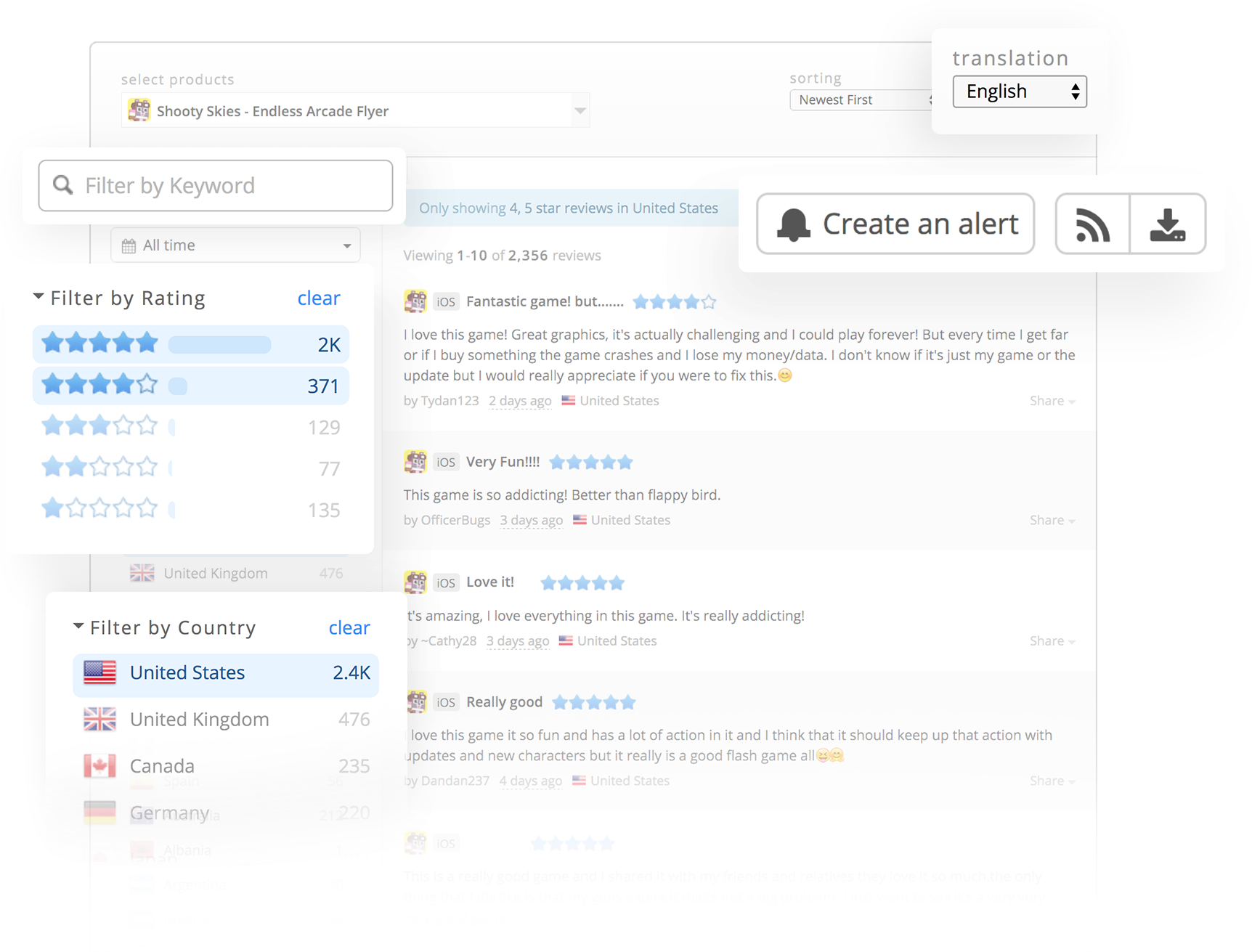Toggle Germany country filter
The width and height of the screenshot is (1252, 952).
tap(226, 812)
